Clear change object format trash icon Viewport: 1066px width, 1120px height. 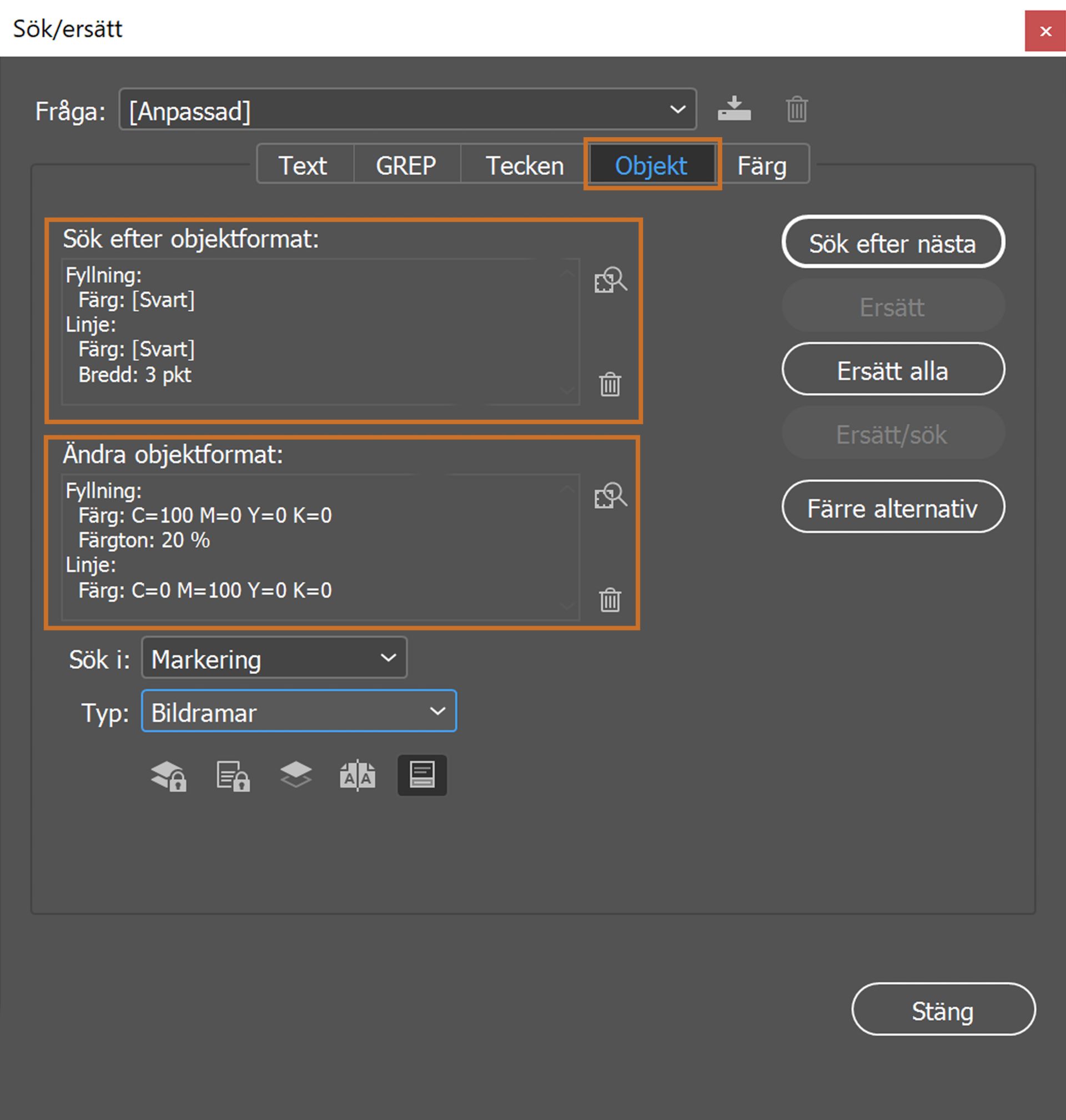pos(610,600)
